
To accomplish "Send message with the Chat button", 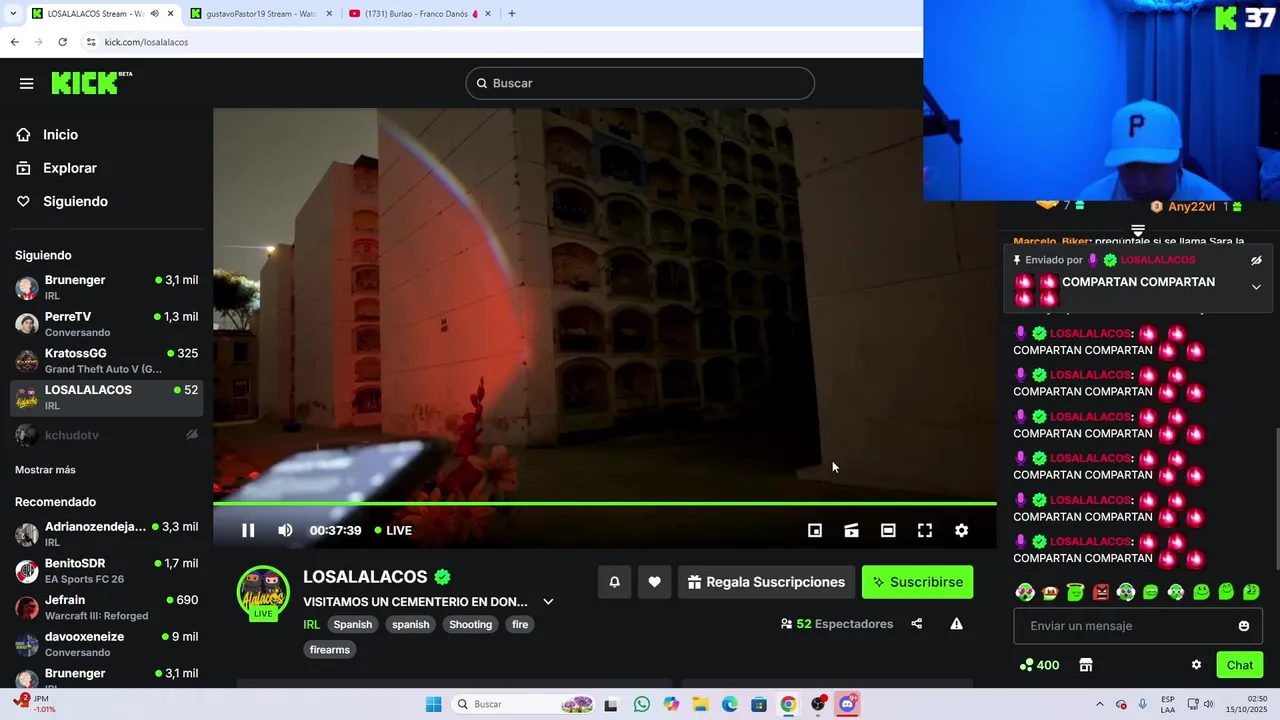I will click(x=1240, y=665).
